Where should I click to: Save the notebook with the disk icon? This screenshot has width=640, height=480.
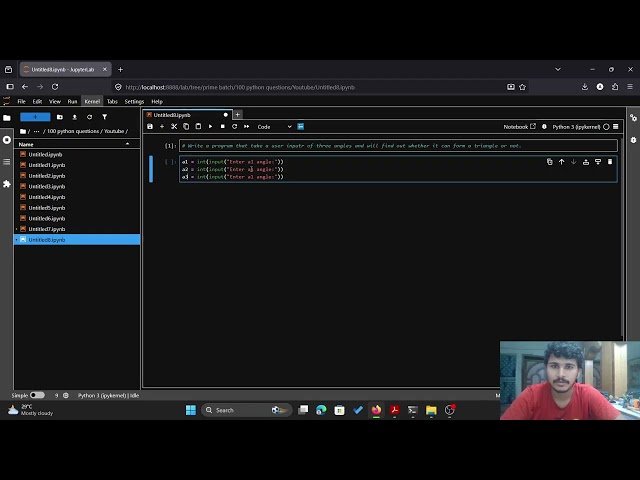pos(150,127)
